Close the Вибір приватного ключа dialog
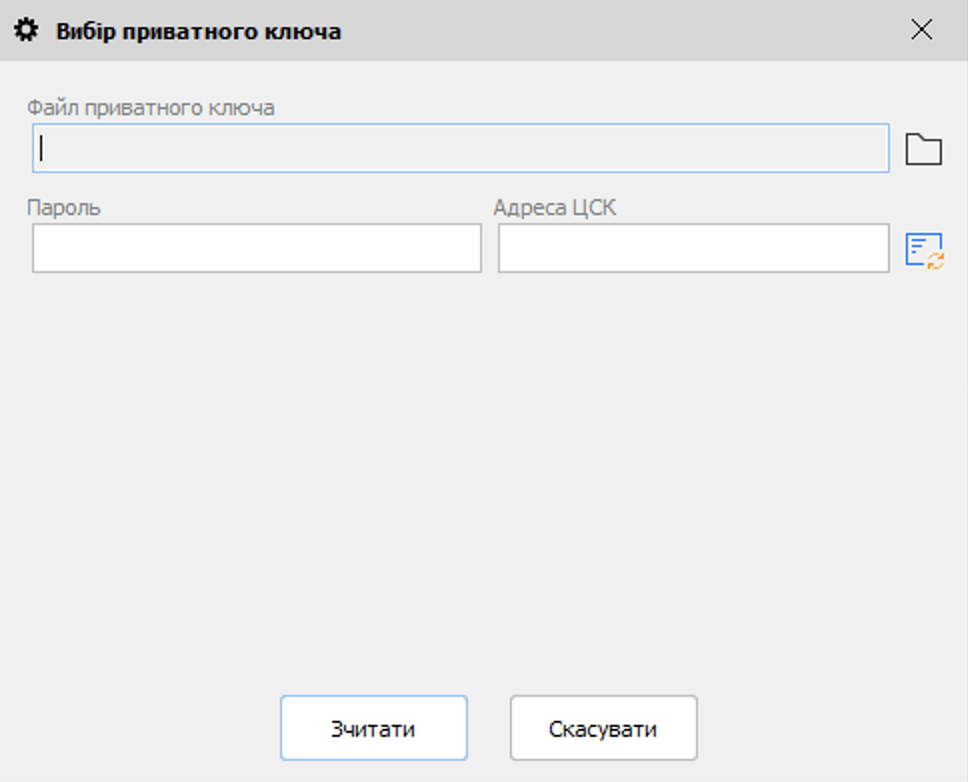This screenshot has height=782, width=968. (921, 30)
